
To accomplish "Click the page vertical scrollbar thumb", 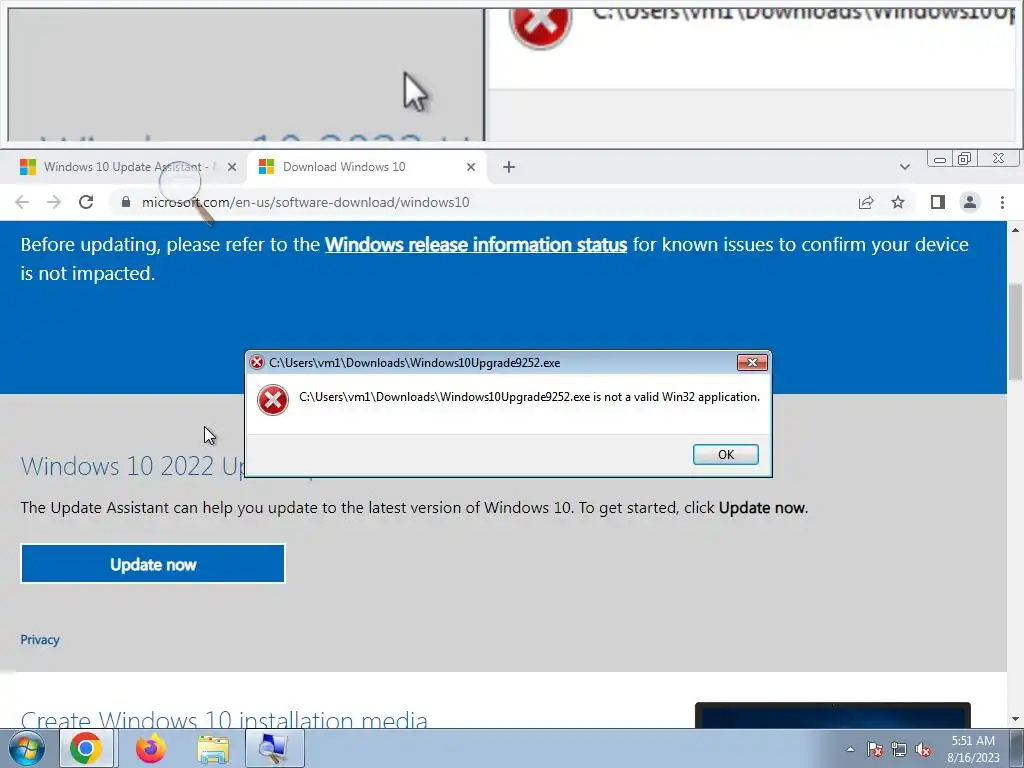I will (x=1015, y=331).
